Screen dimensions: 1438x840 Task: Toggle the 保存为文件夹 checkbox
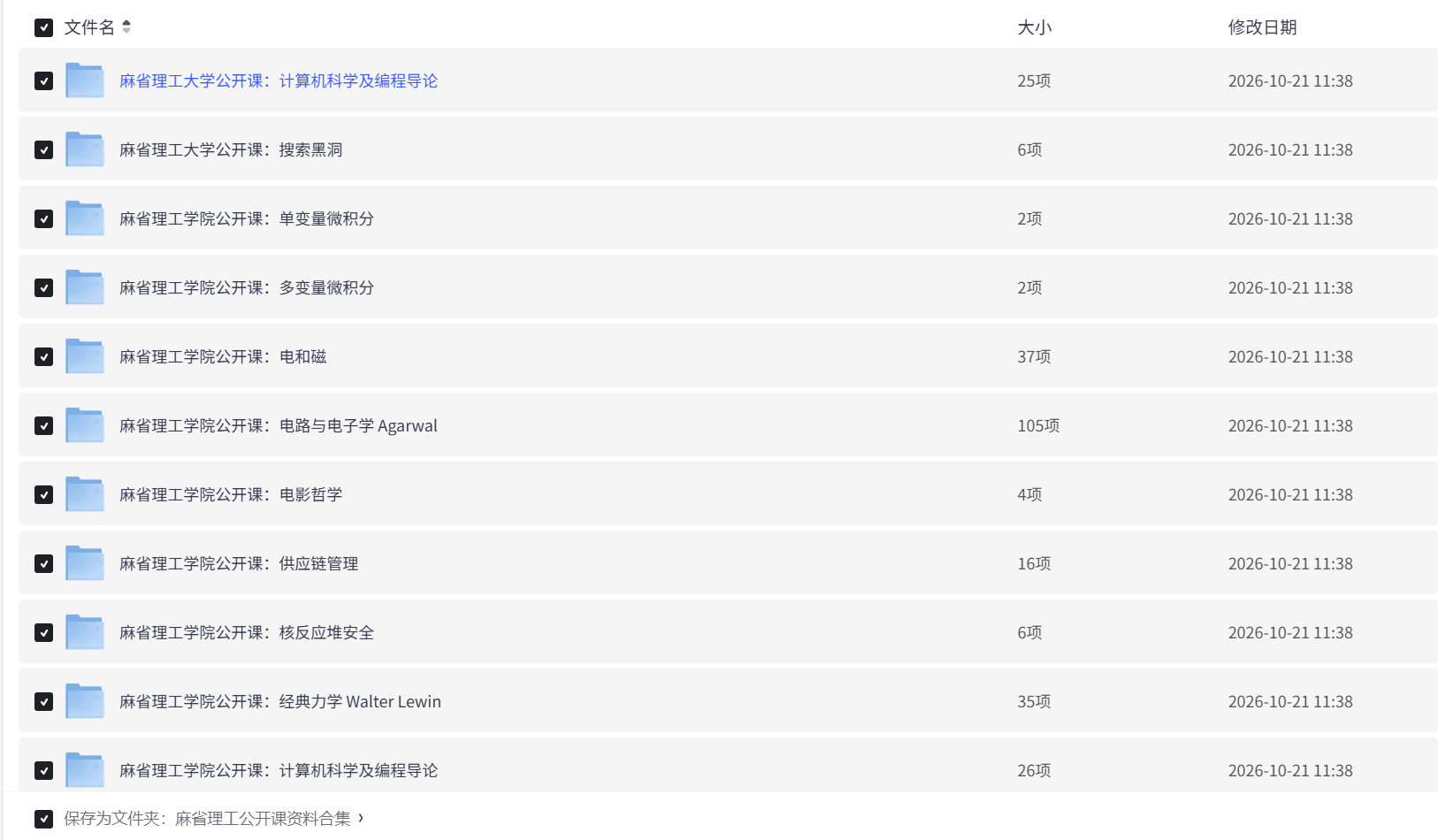point(43,819)
